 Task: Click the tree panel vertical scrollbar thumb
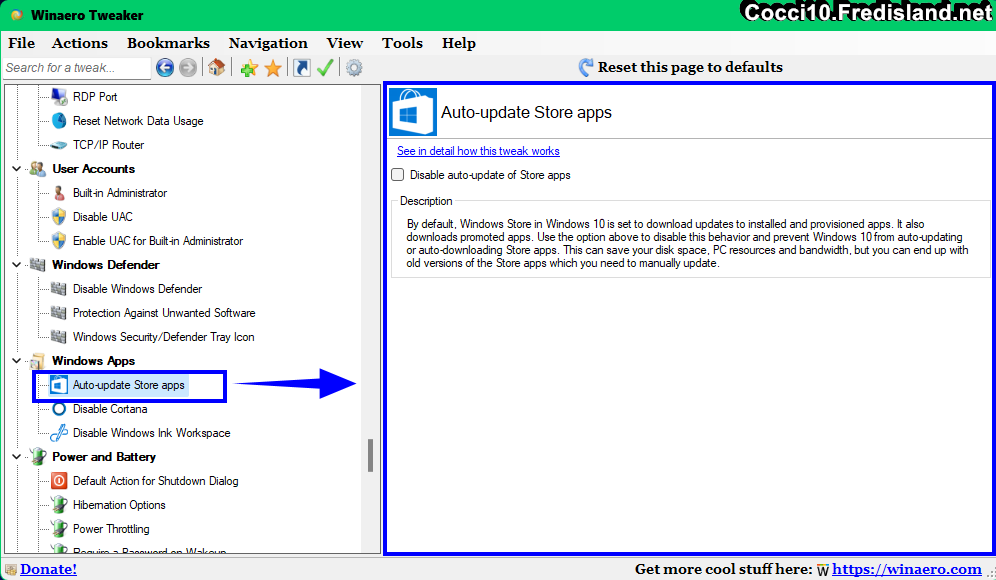click(x=370, y=455)
